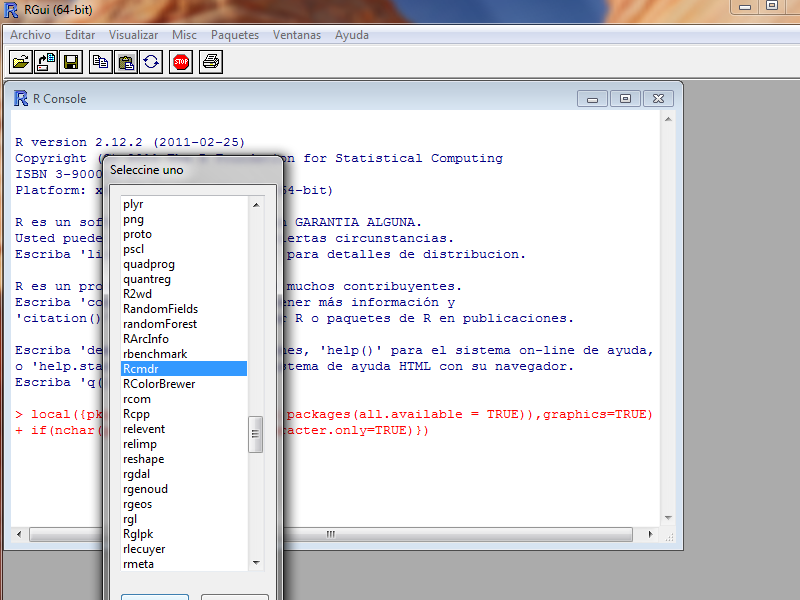Click the Copy toolbar icon
The image size is (800, 600).
[101, 62]
